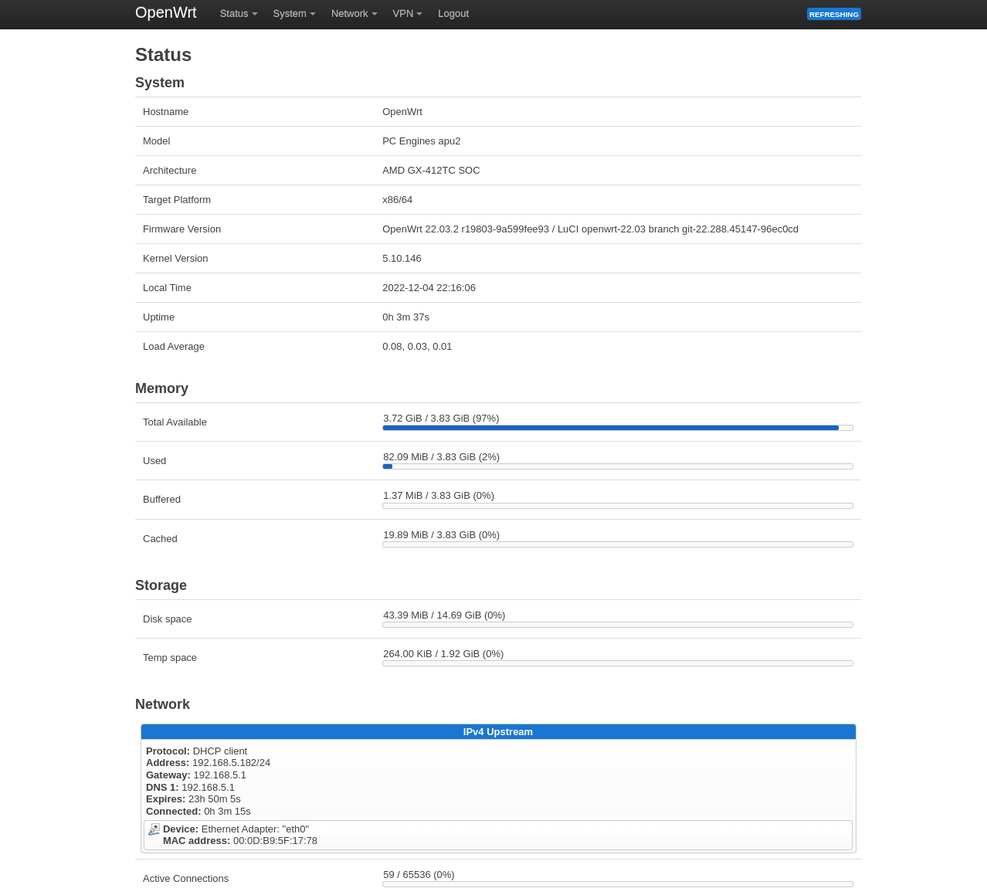Image resolution: width=987 pixels, height=895 pixels.
Task: Click the Logout link
Action: pyautogui.click(x=453, y=13)
